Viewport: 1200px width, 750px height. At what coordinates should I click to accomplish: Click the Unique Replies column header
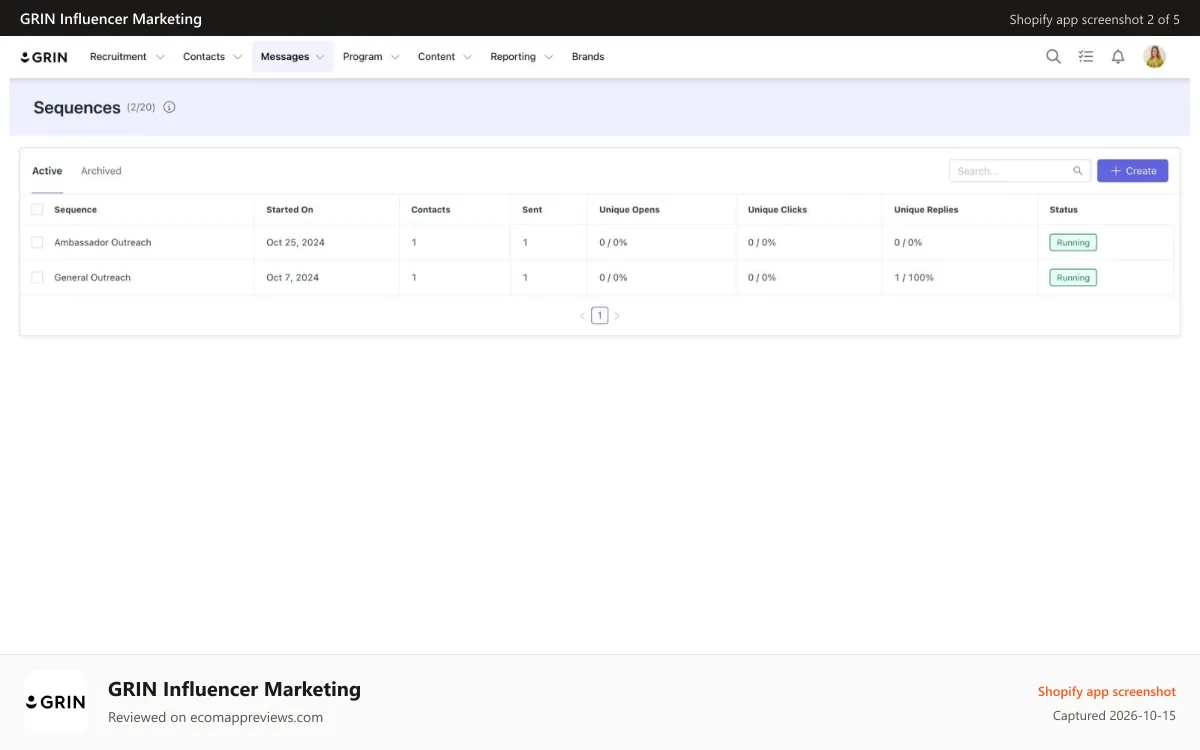pos(926,210)
